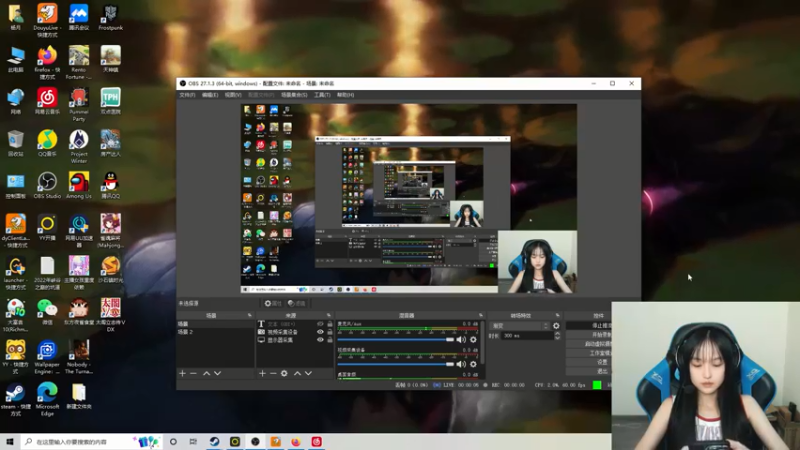Open WeChat green desktop icon
This screenshot has width=800, height=450.
(47, 312)
